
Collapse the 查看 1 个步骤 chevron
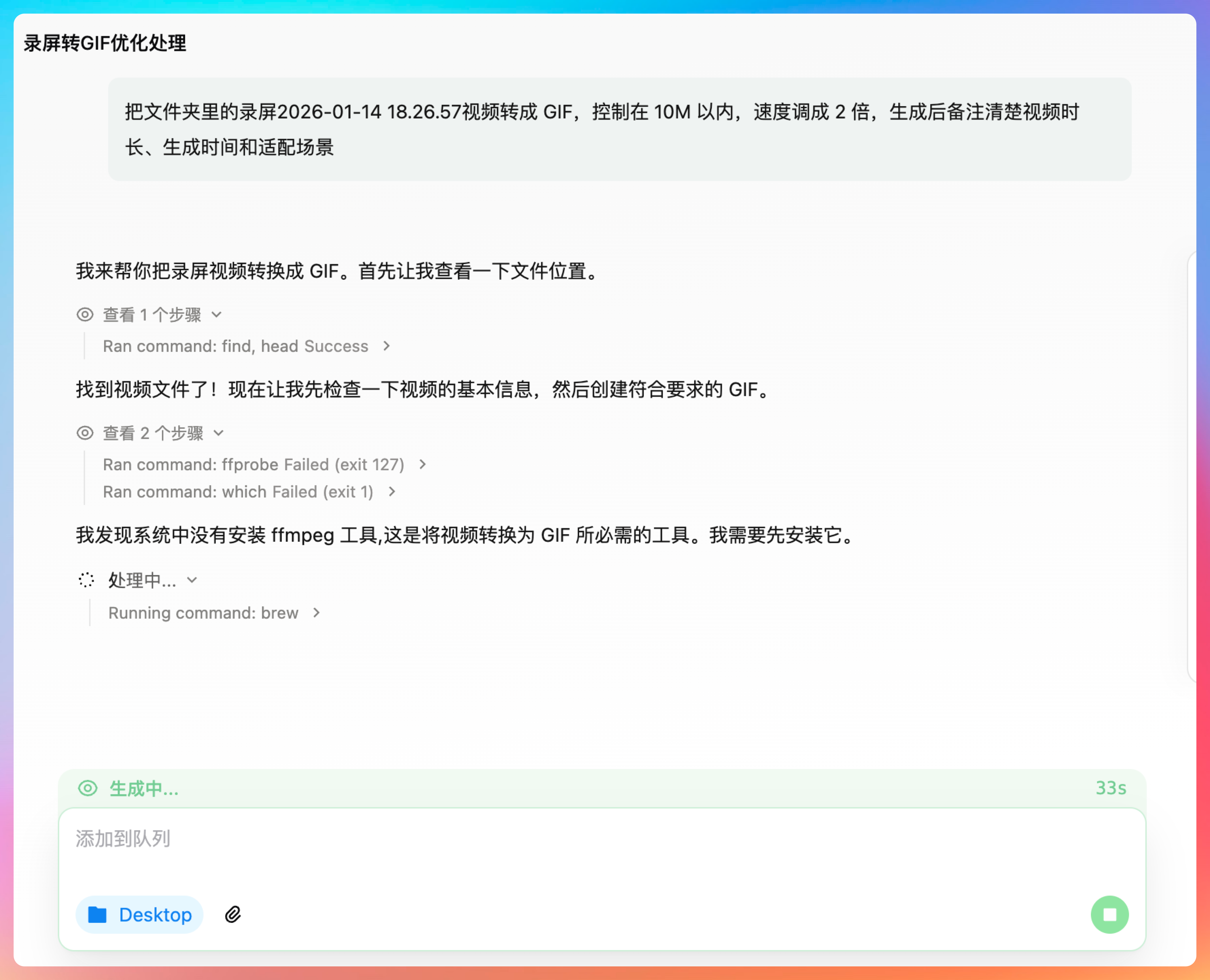217,314
